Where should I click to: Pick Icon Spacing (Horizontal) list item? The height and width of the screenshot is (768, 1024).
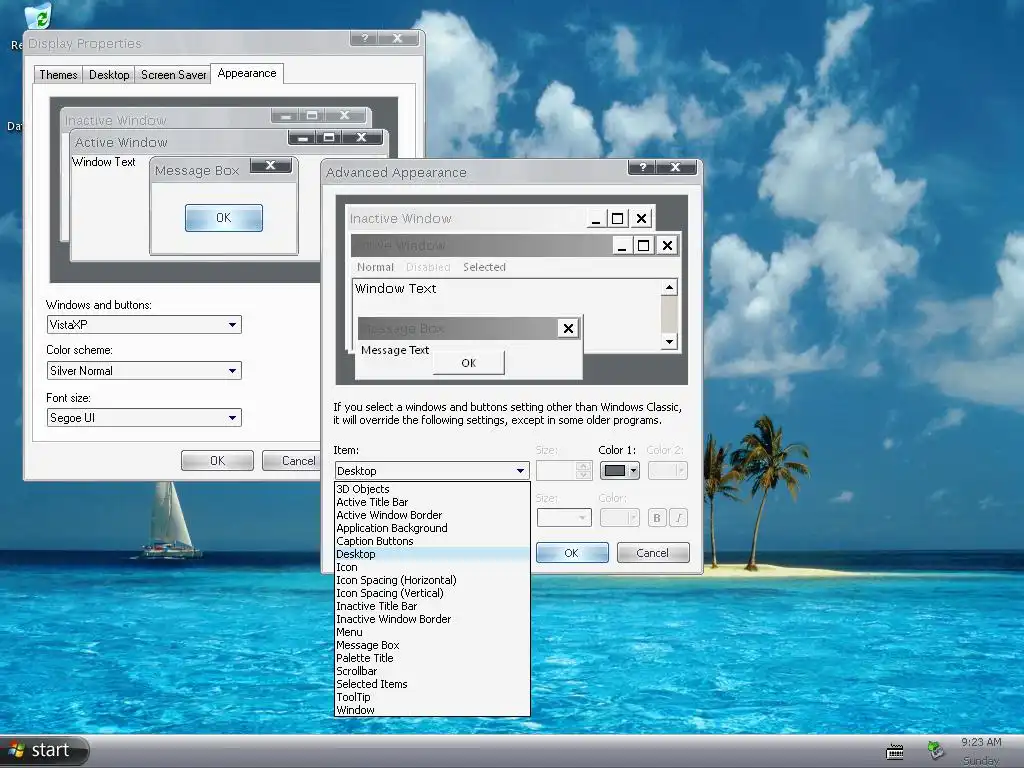click(x=432, y=580)
